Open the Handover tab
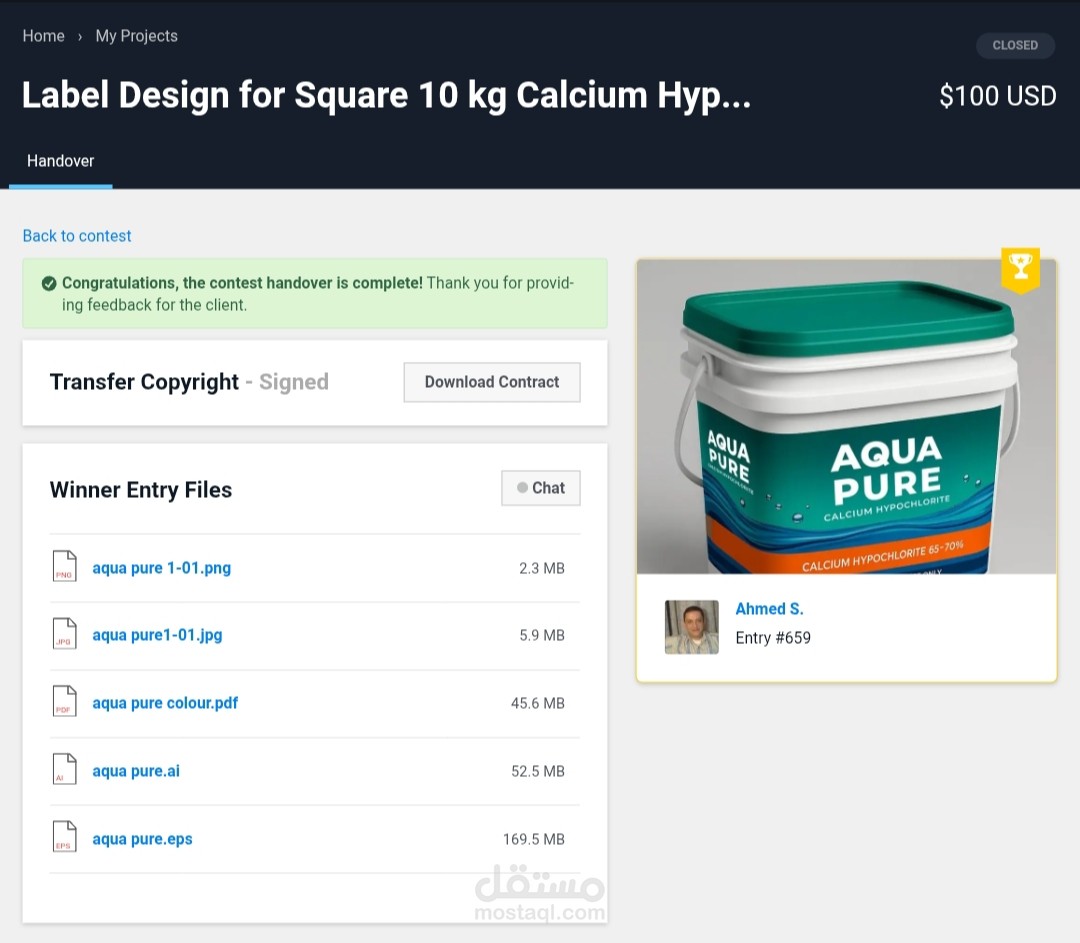1080x943 pixels. (60, 161)
